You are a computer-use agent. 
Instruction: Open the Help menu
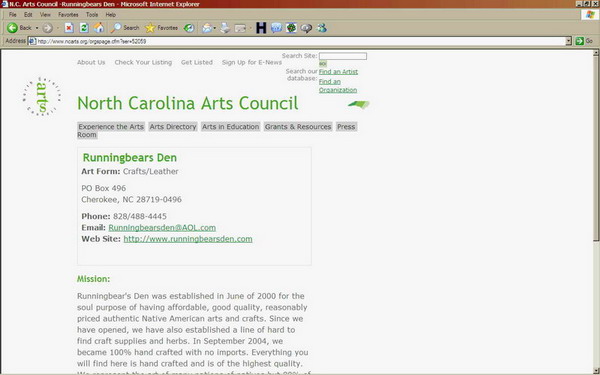click(x=111, y=15)
